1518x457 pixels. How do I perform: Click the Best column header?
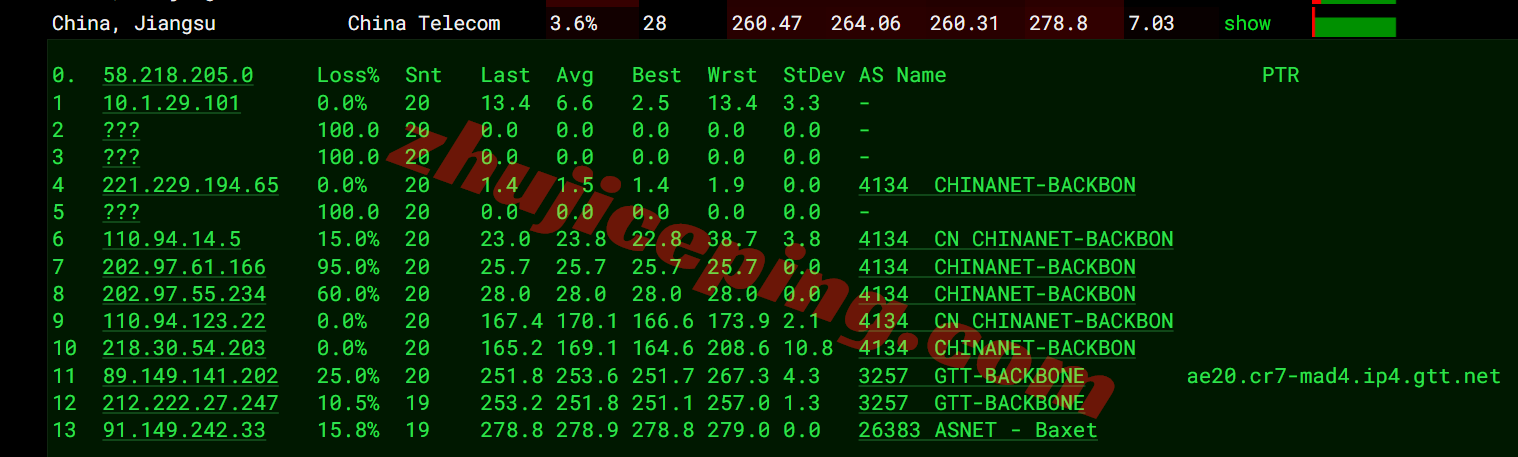coord(656,75)
